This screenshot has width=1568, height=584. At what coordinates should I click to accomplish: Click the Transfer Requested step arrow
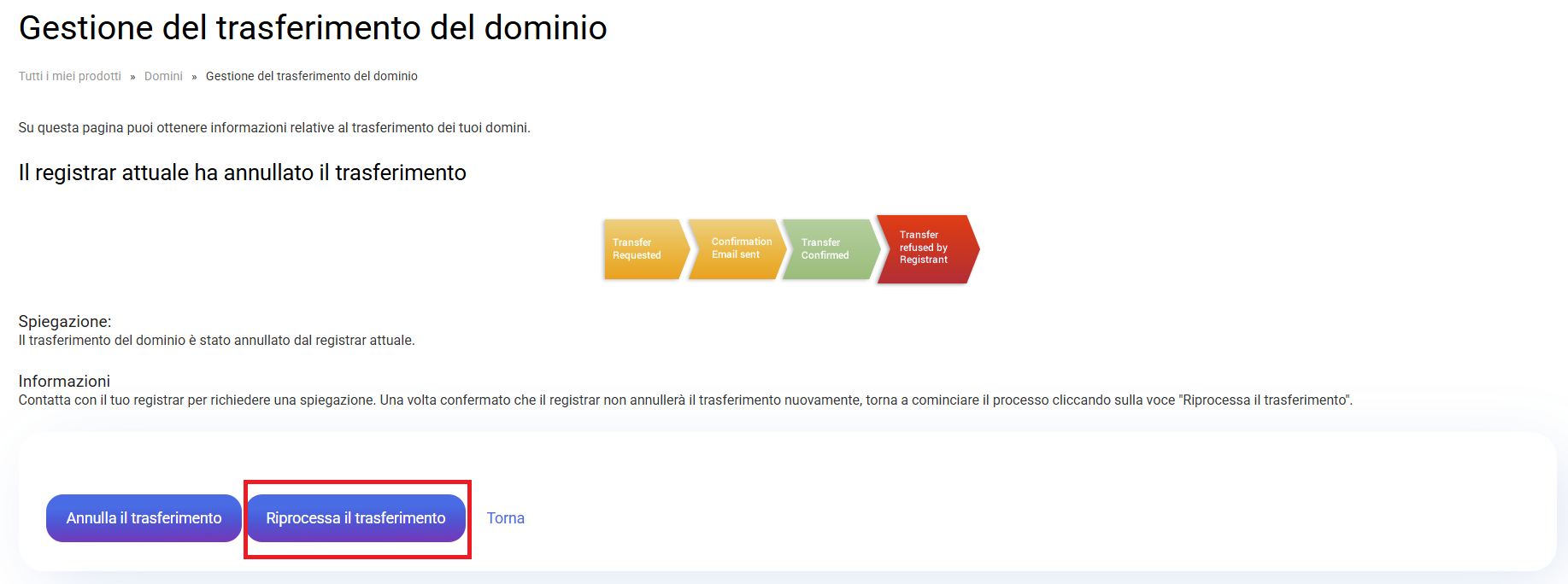[x=643, y=249]
